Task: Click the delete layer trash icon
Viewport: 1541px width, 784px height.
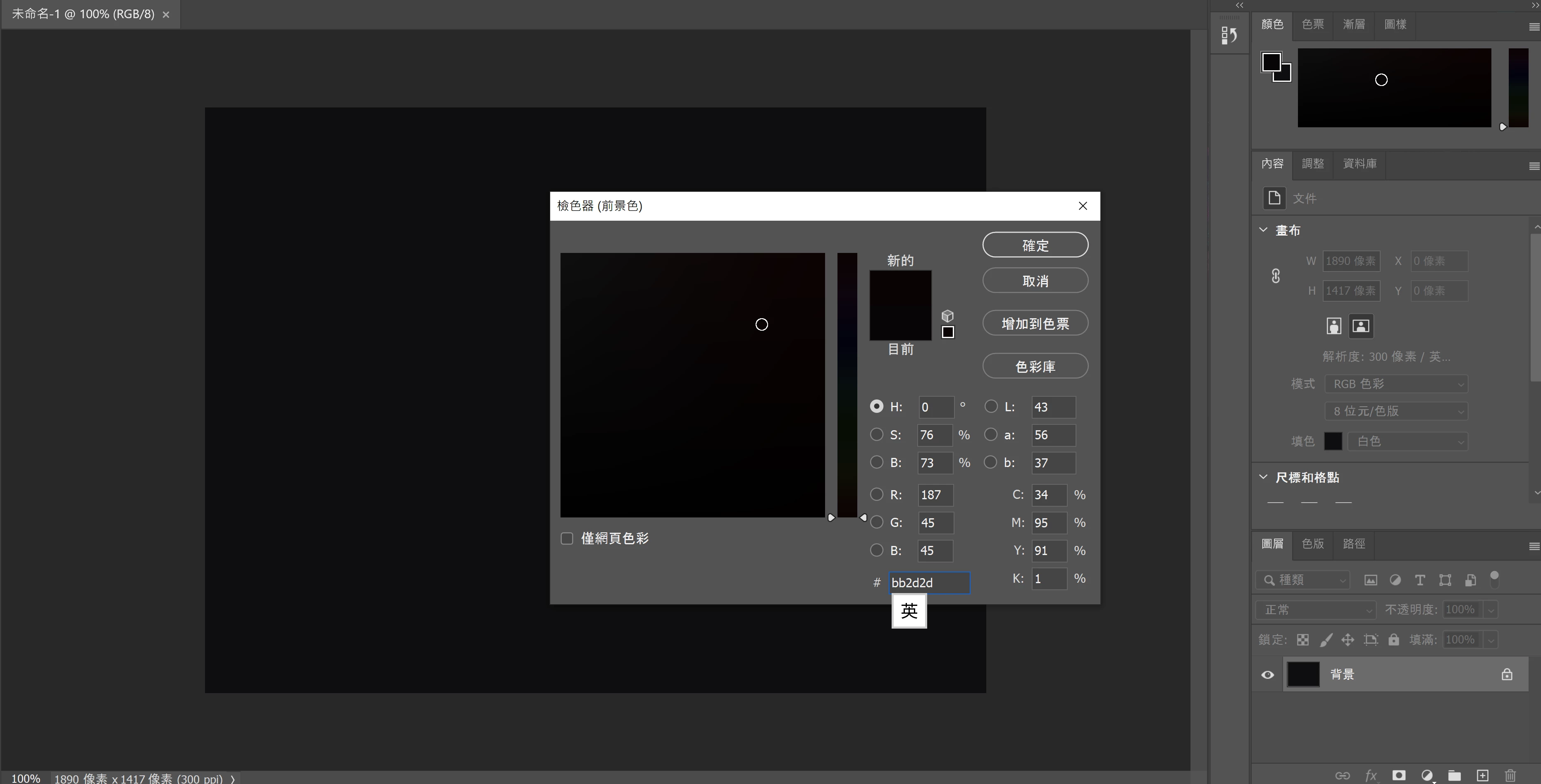Action: pos(1510,775)
